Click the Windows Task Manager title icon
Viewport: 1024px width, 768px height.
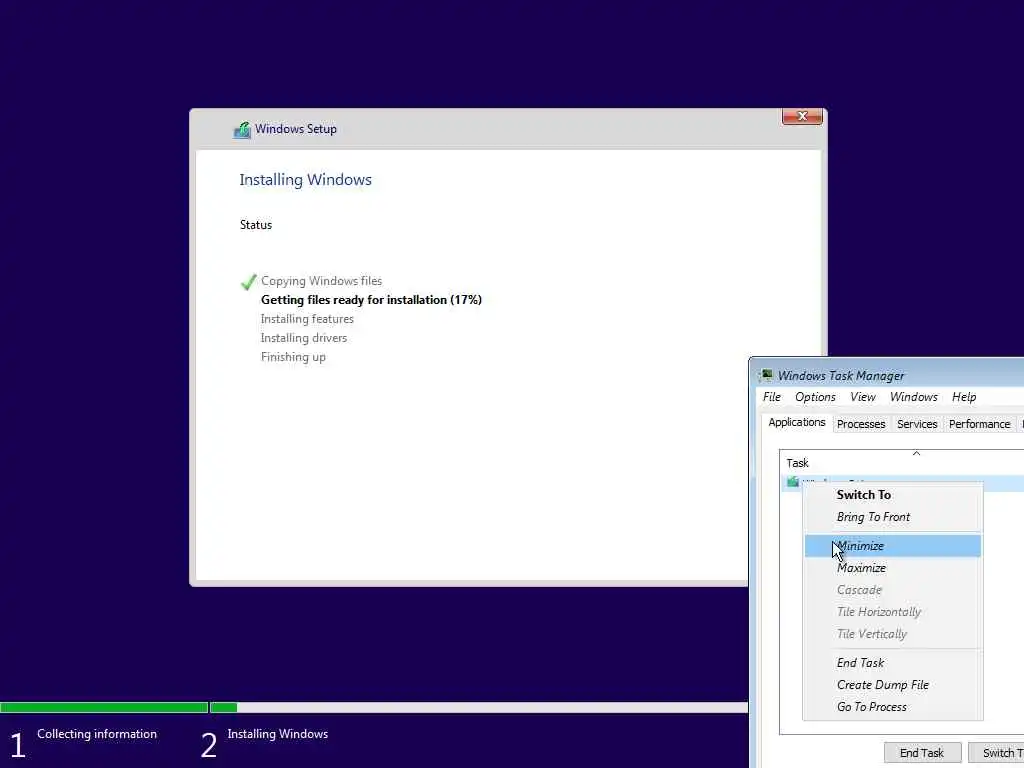[x=765, y=376]
